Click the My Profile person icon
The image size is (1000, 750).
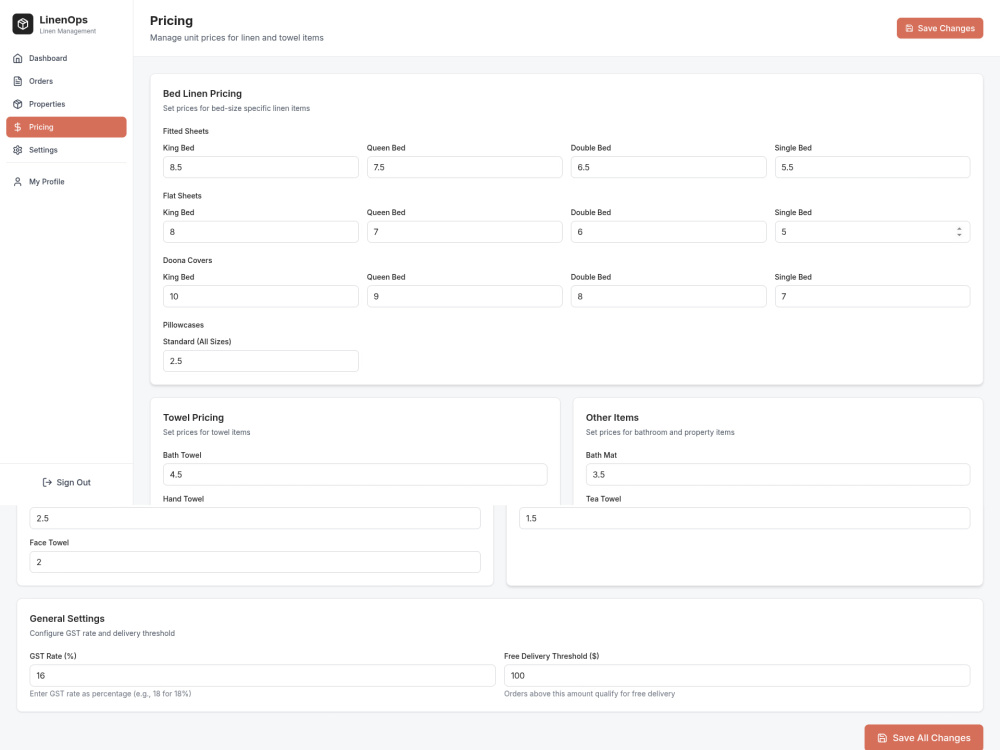pos(18,182)
